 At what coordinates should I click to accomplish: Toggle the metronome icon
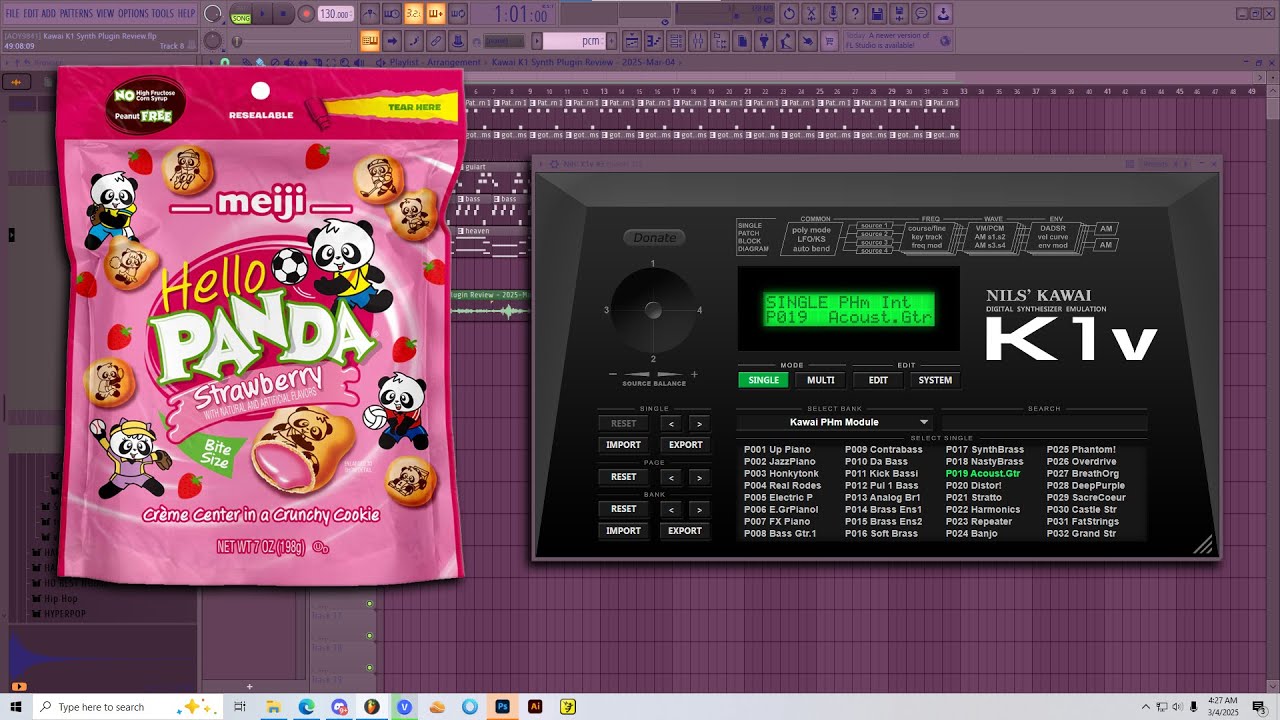point(370,14)
